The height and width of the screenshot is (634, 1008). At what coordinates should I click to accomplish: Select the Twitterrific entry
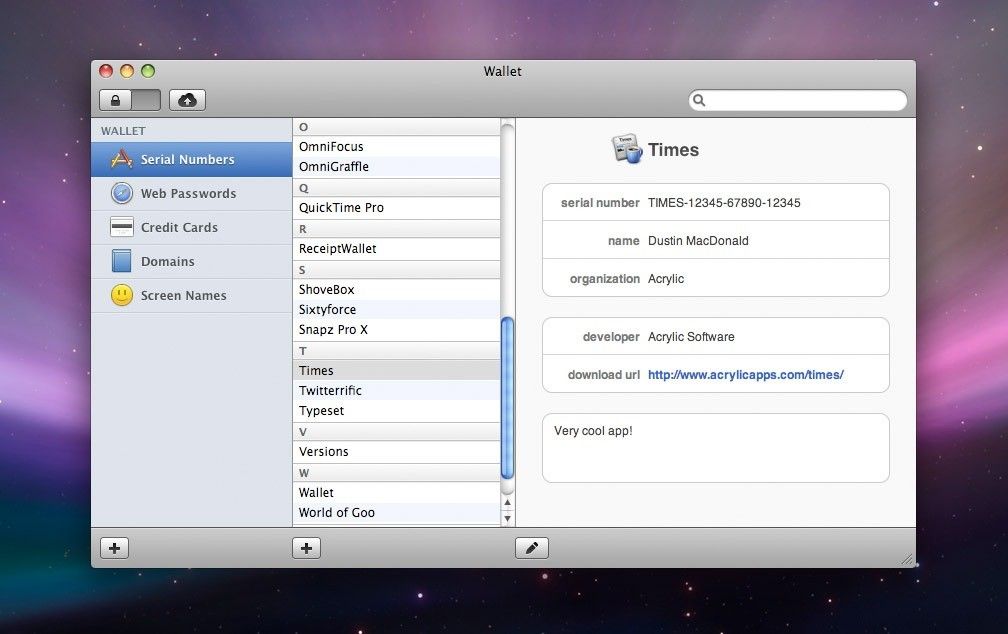[330, 390]
